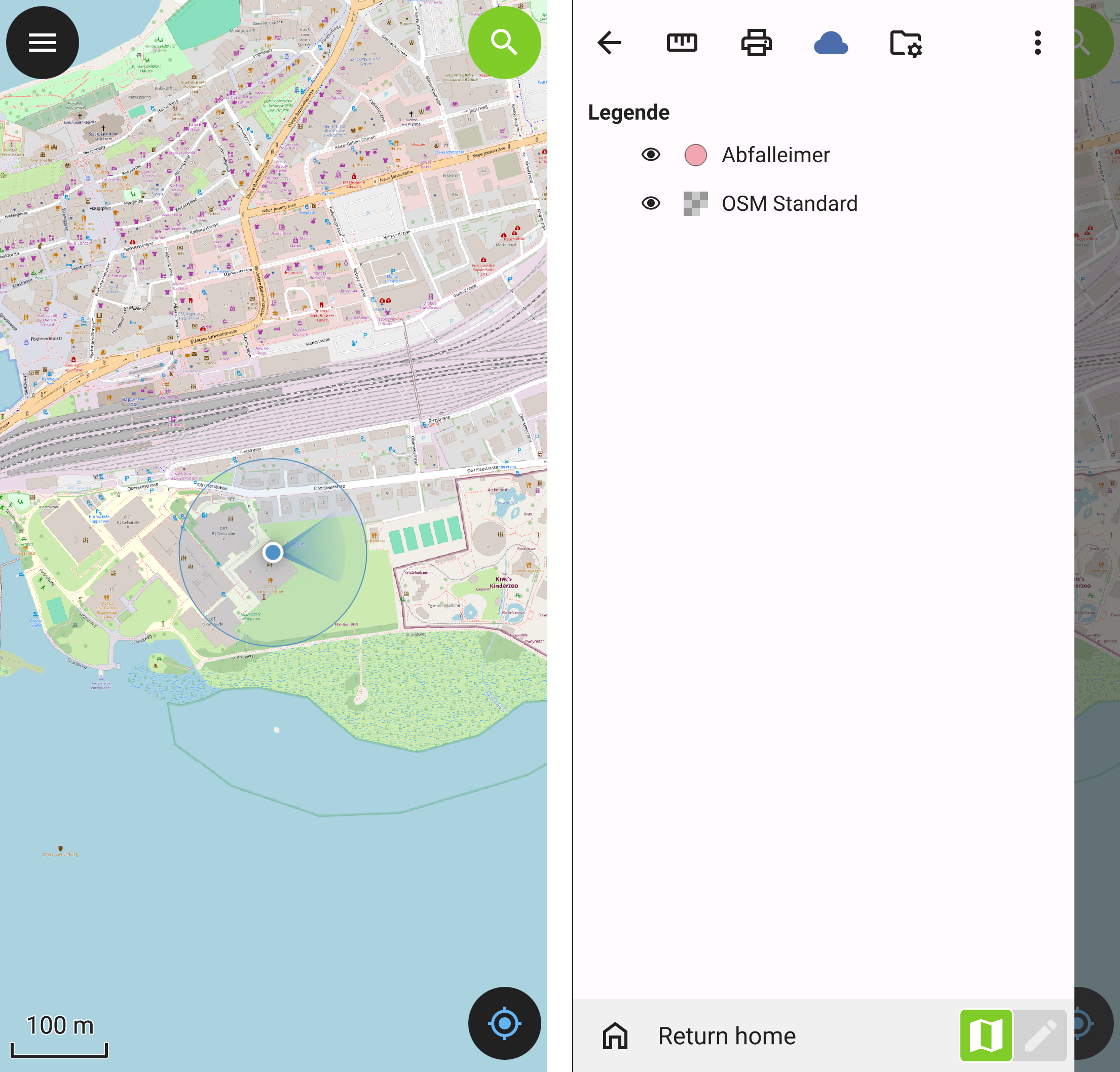1120x1072 pixels.
Task: Open the three-dot overflow menu
Action: click(1037, 43)
